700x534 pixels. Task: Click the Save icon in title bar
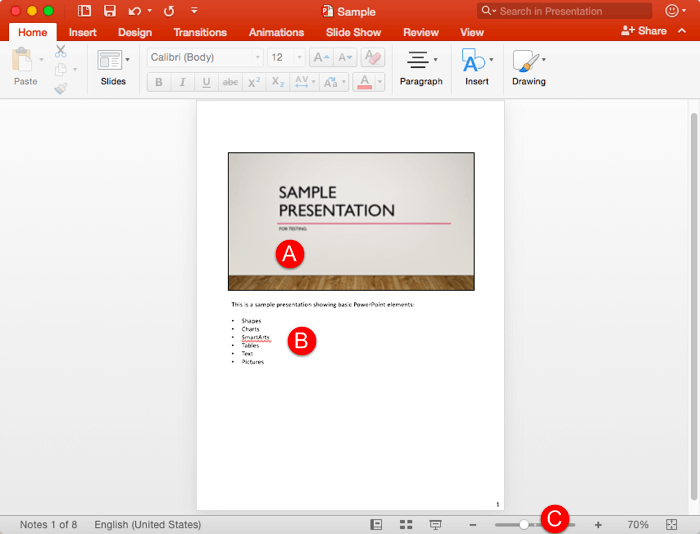[110, 11]
